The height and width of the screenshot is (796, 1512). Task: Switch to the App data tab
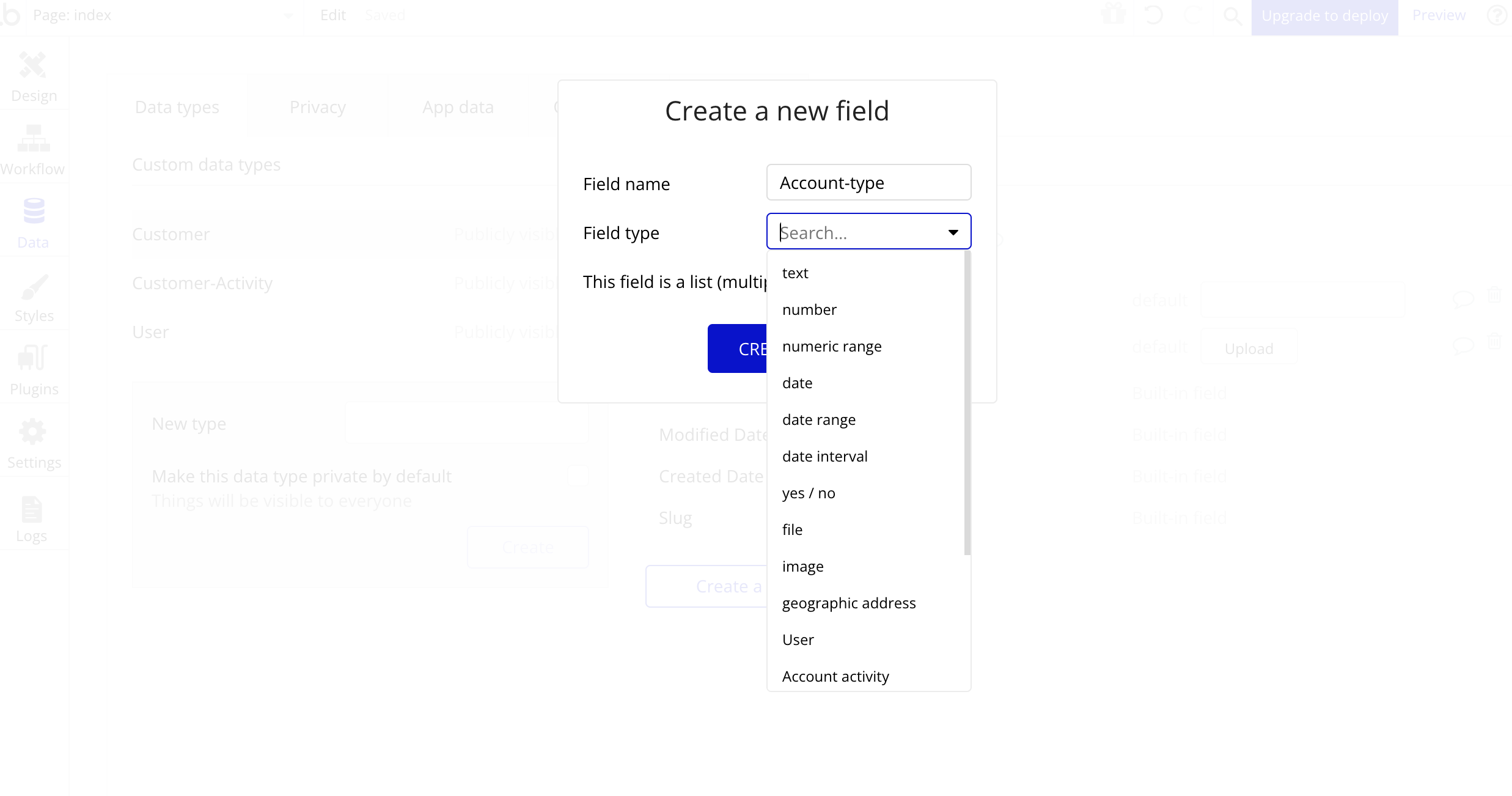click(458, 107)
